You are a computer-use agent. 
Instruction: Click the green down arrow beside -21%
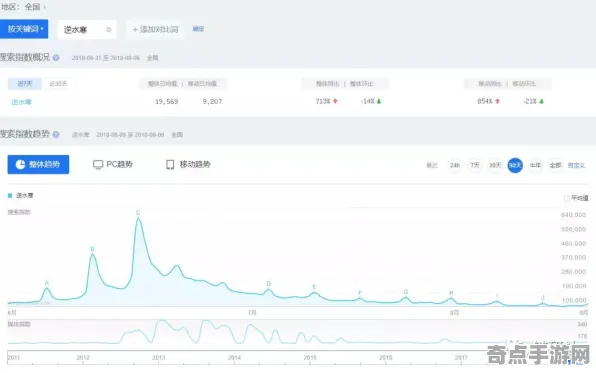tap(541, 102)
